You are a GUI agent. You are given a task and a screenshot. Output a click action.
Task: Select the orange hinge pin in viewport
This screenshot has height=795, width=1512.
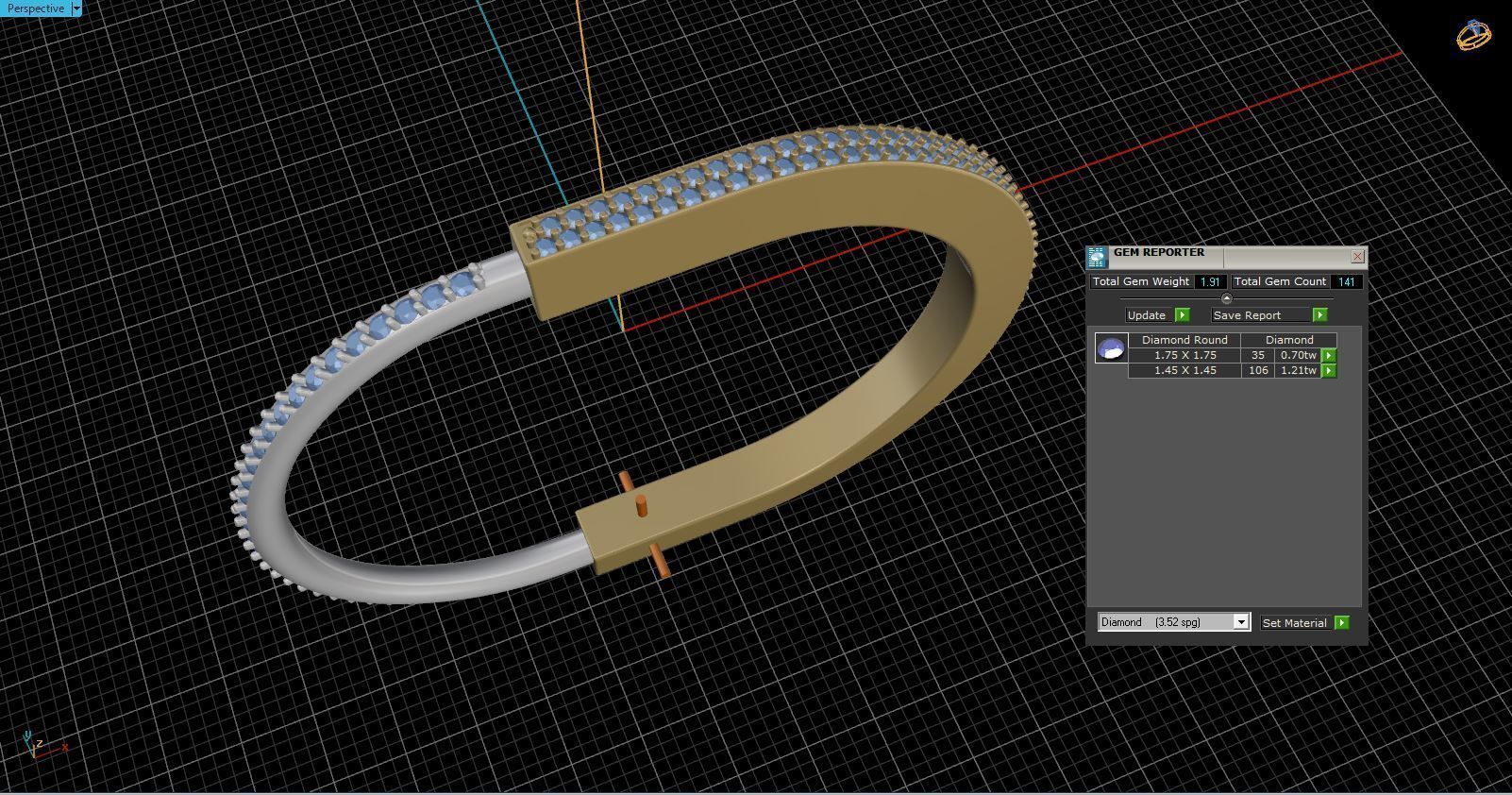(x=642, y=505)
